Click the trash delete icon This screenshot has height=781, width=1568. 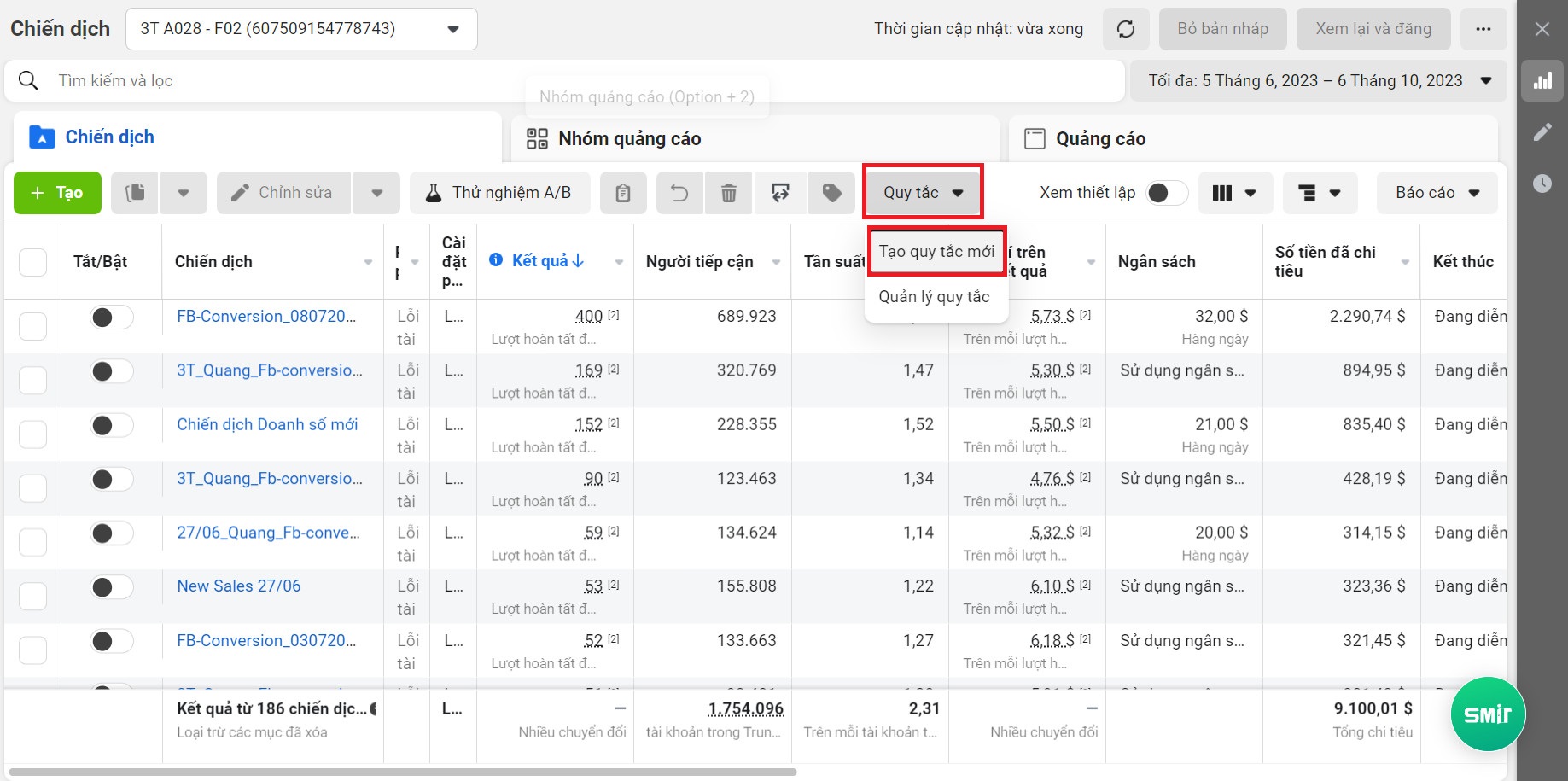pos(729,193)
